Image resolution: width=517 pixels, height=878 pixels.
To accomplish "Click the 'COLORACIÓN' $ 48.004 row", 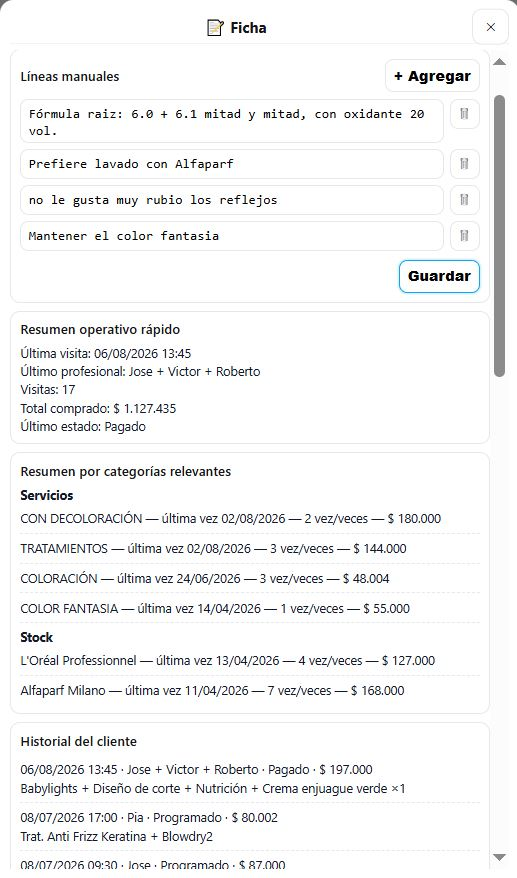I will [250, 578].
